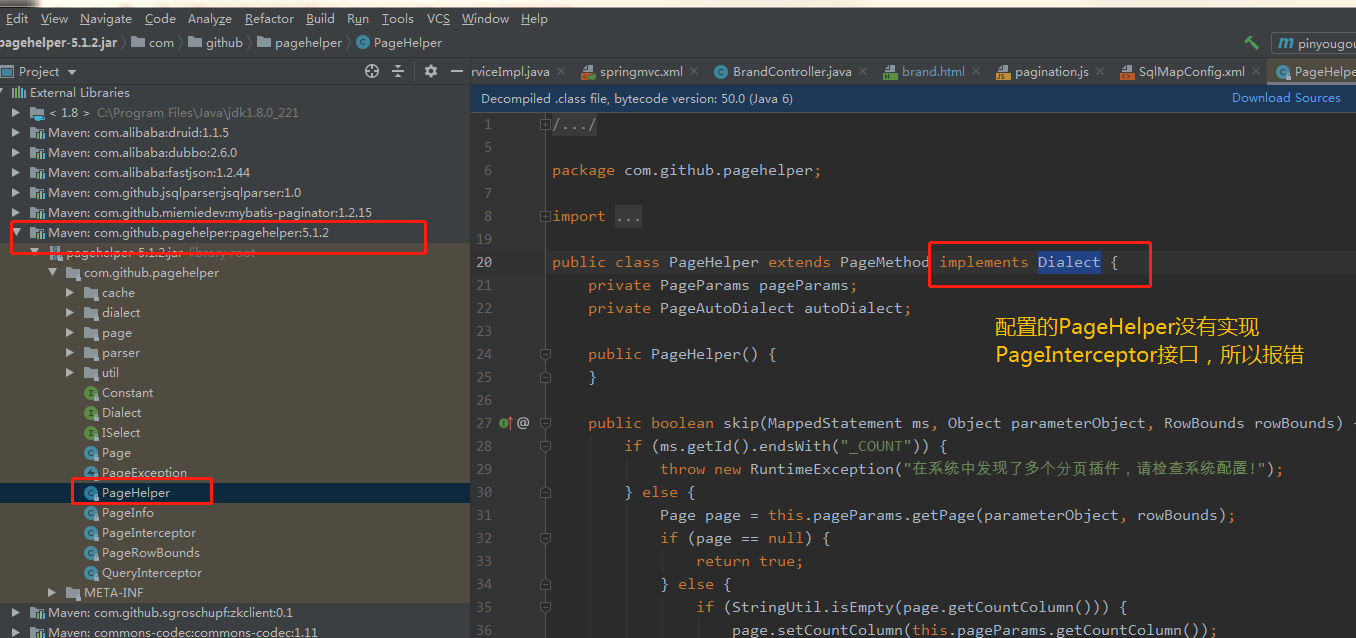The height and width of the screenshot is (638, 1356).
Task: Click the exception icon beside PageException
Action: coord(92,473)
